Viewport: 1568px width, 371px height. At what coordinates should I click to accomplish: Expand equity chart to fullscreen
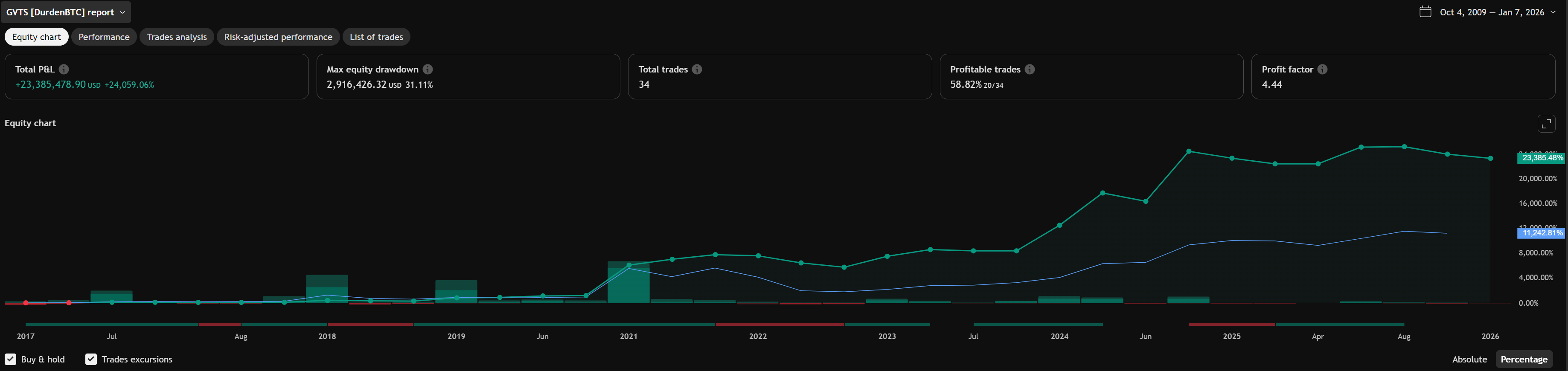tap(1547, 124)
